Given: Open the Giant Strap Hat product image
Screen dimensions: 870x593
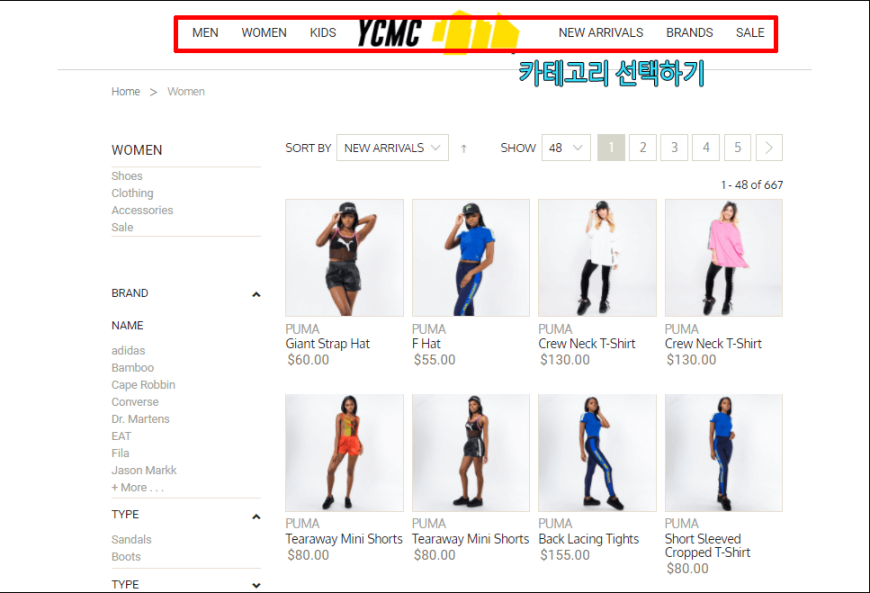Looking at the screenshot, I should [x=345, y=258].
